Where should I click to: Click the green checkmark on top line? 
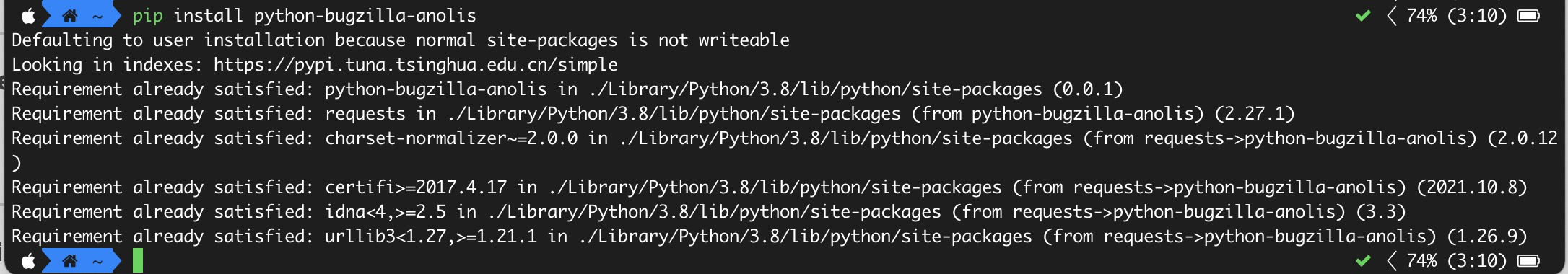pos(1363,16)
